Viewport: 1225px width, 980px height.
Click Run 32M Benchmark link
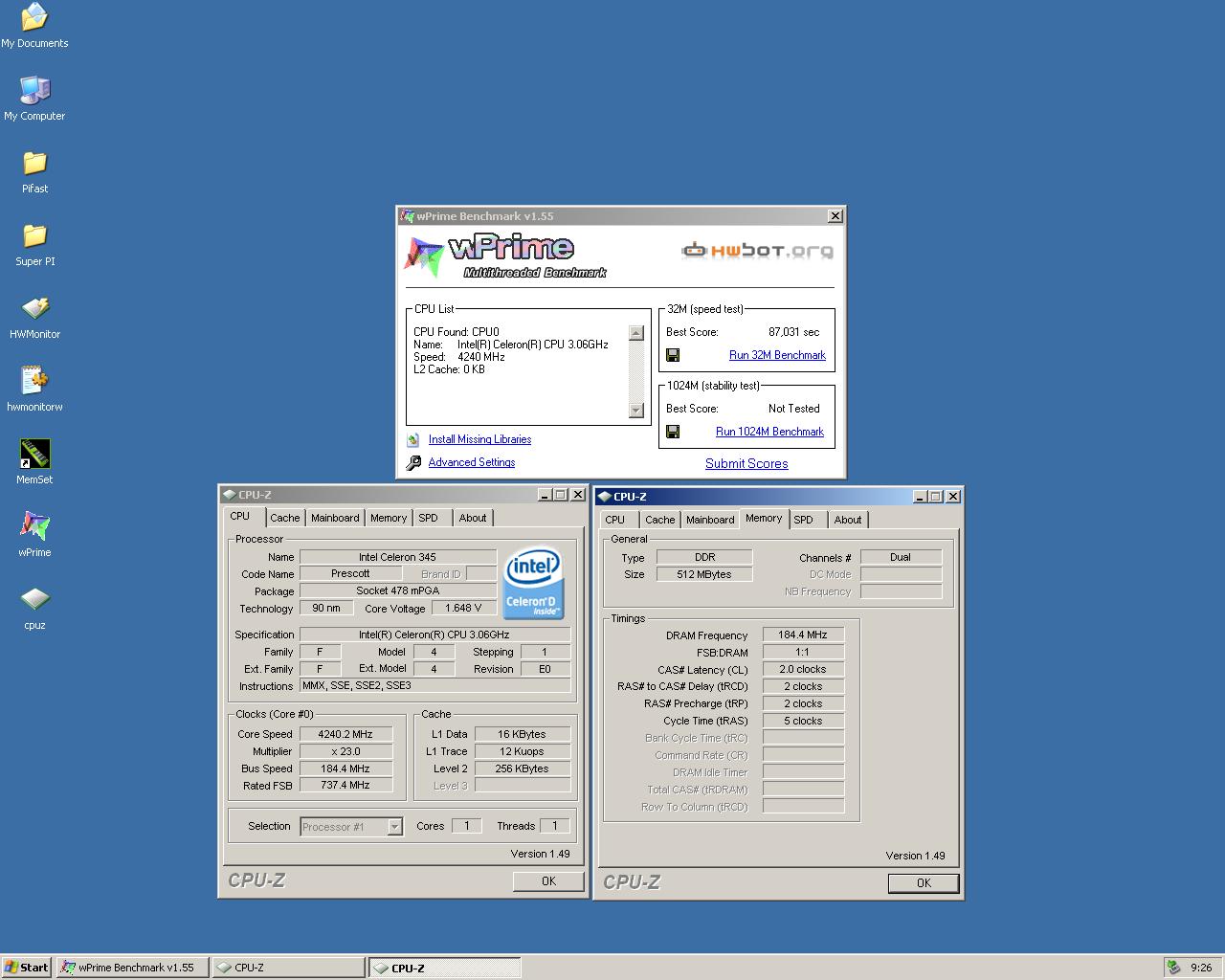pos(777,355)
